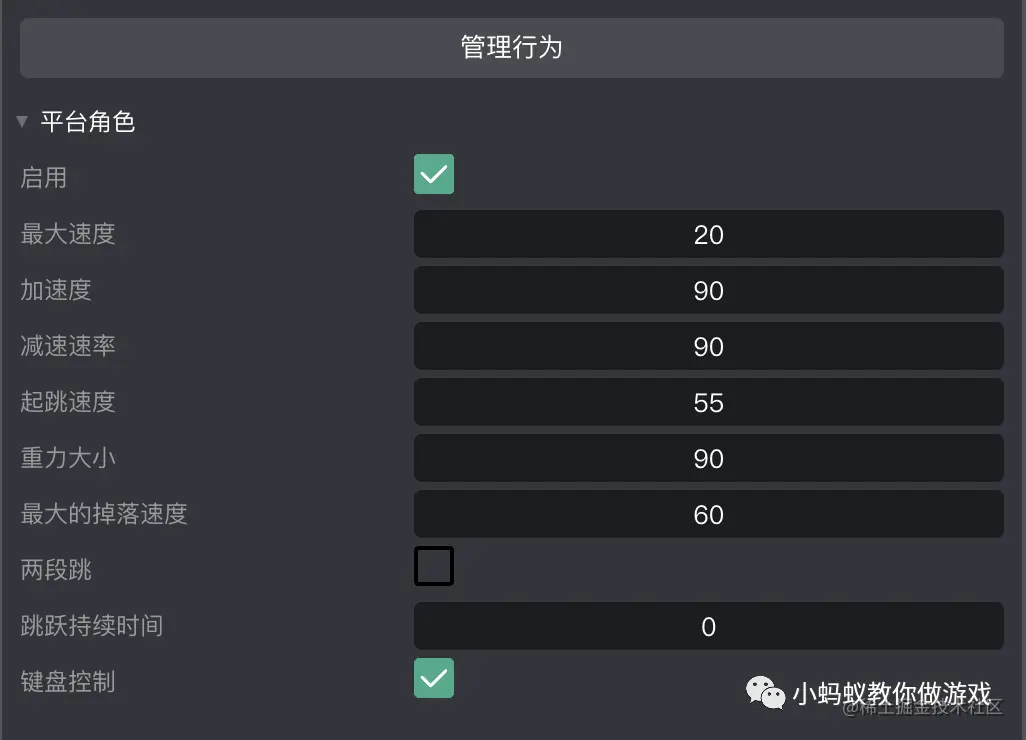
Task: Click the 跳跃持续时间 input showing 0
Action: (708, 626)
